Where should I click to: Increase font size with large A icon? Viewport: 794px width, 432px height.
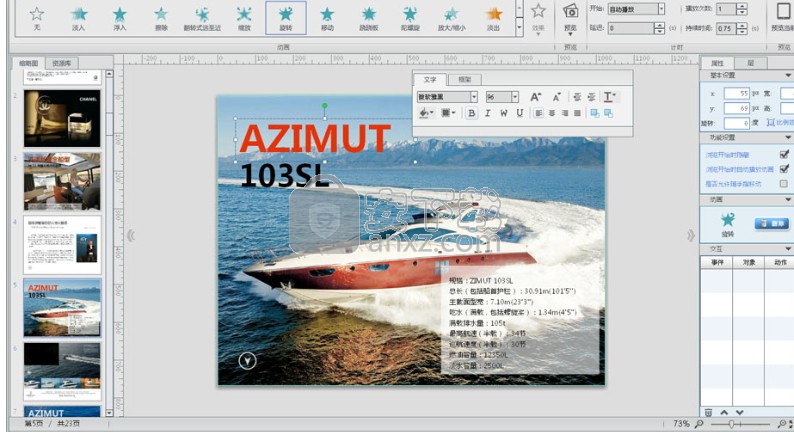click(535, 97)
